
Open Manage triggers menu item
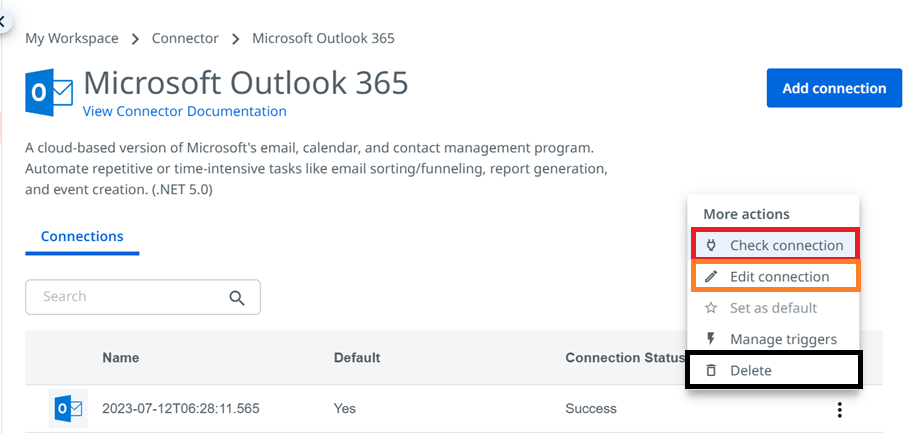click(x=775, y=339)
